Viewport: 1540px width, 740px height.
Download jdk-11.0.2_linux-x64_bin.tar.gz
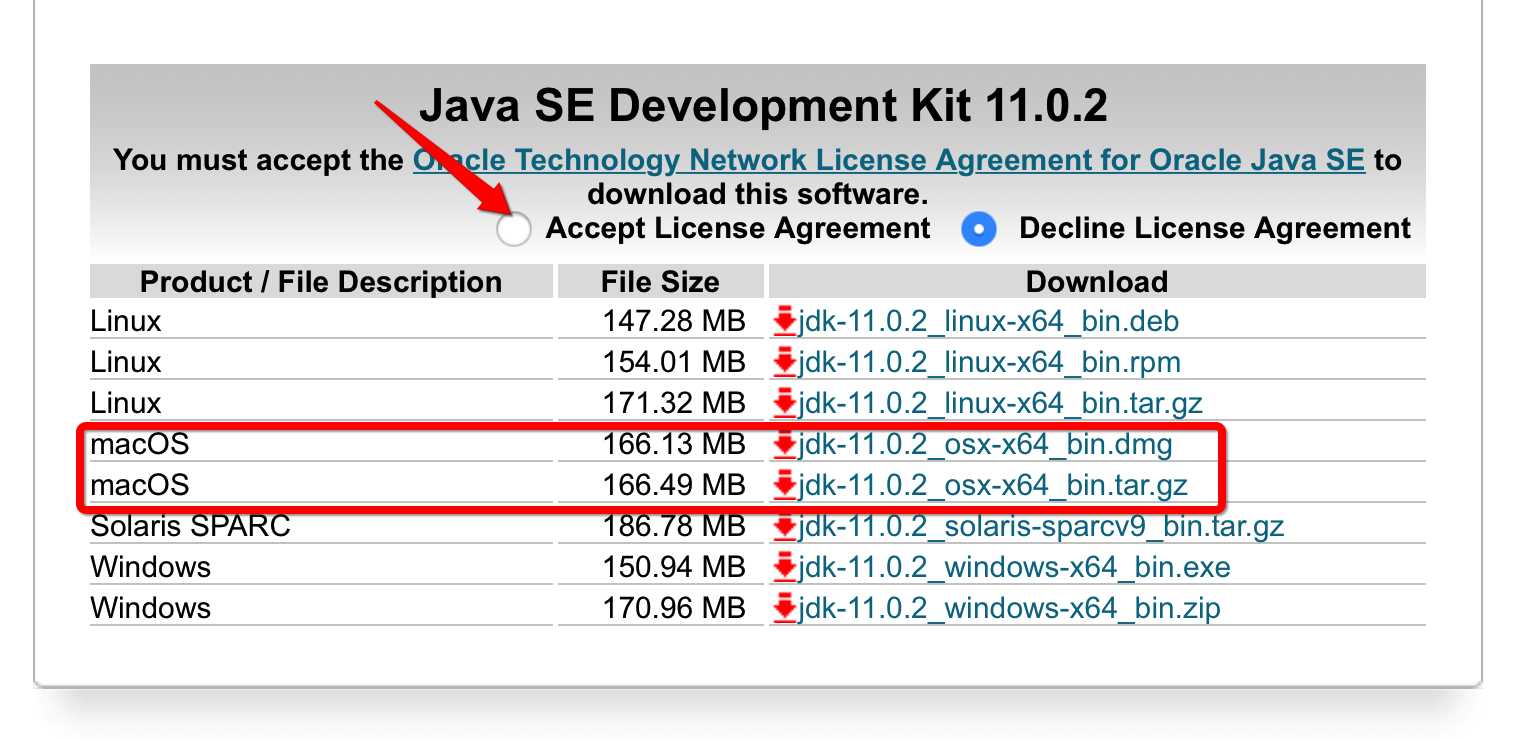coord(1000,403)
